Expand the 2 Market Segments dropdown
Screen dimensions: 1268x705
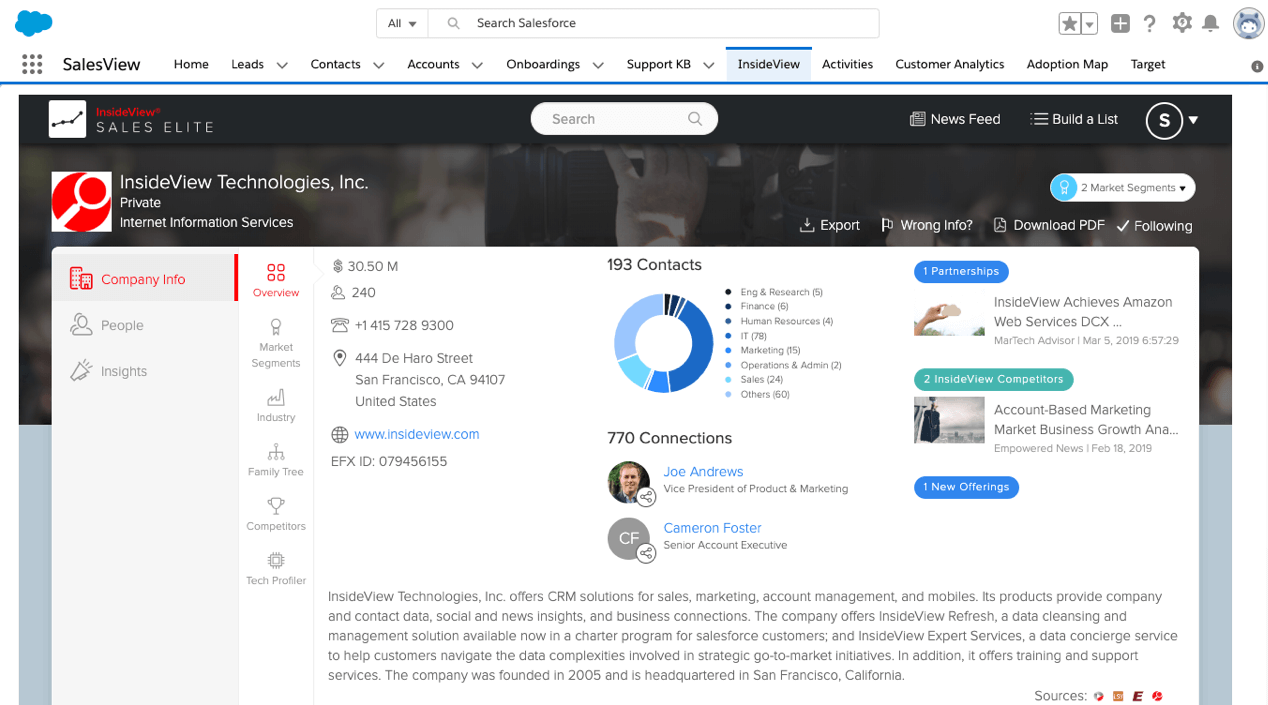click(1122, 187)
